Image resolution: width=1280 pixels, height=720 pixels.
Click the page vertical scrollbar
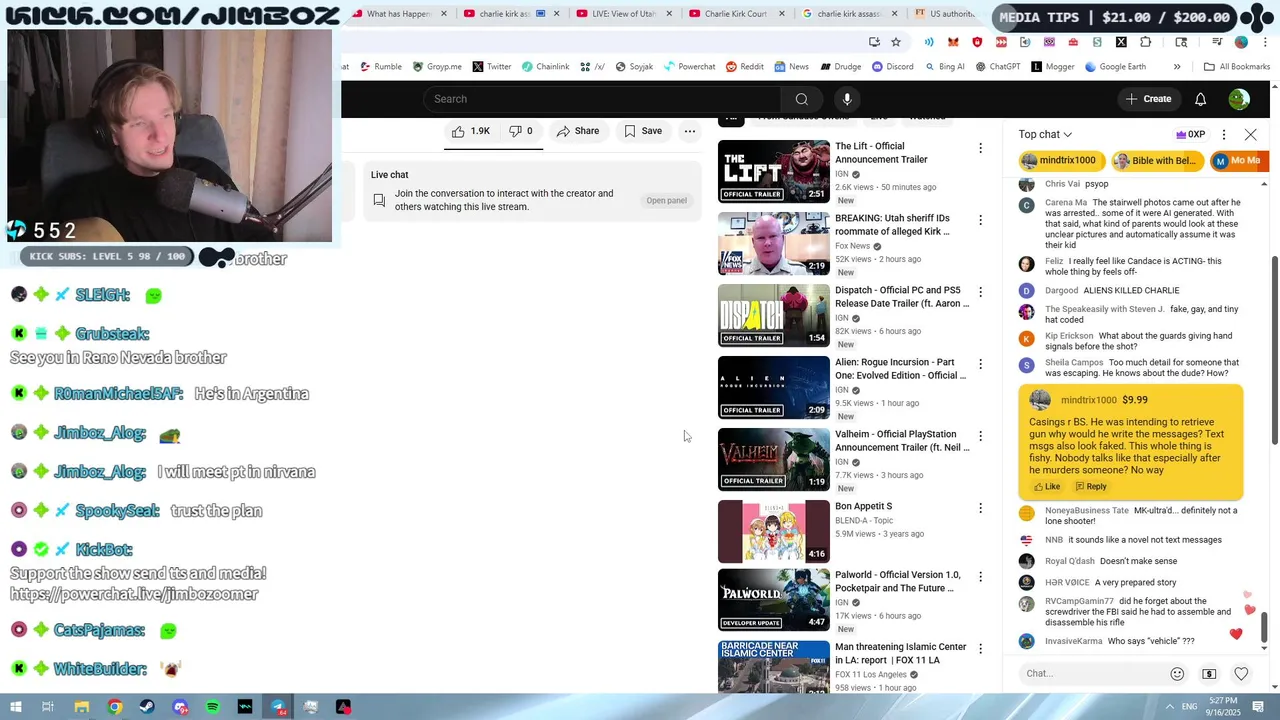(x=1275, y=350)
